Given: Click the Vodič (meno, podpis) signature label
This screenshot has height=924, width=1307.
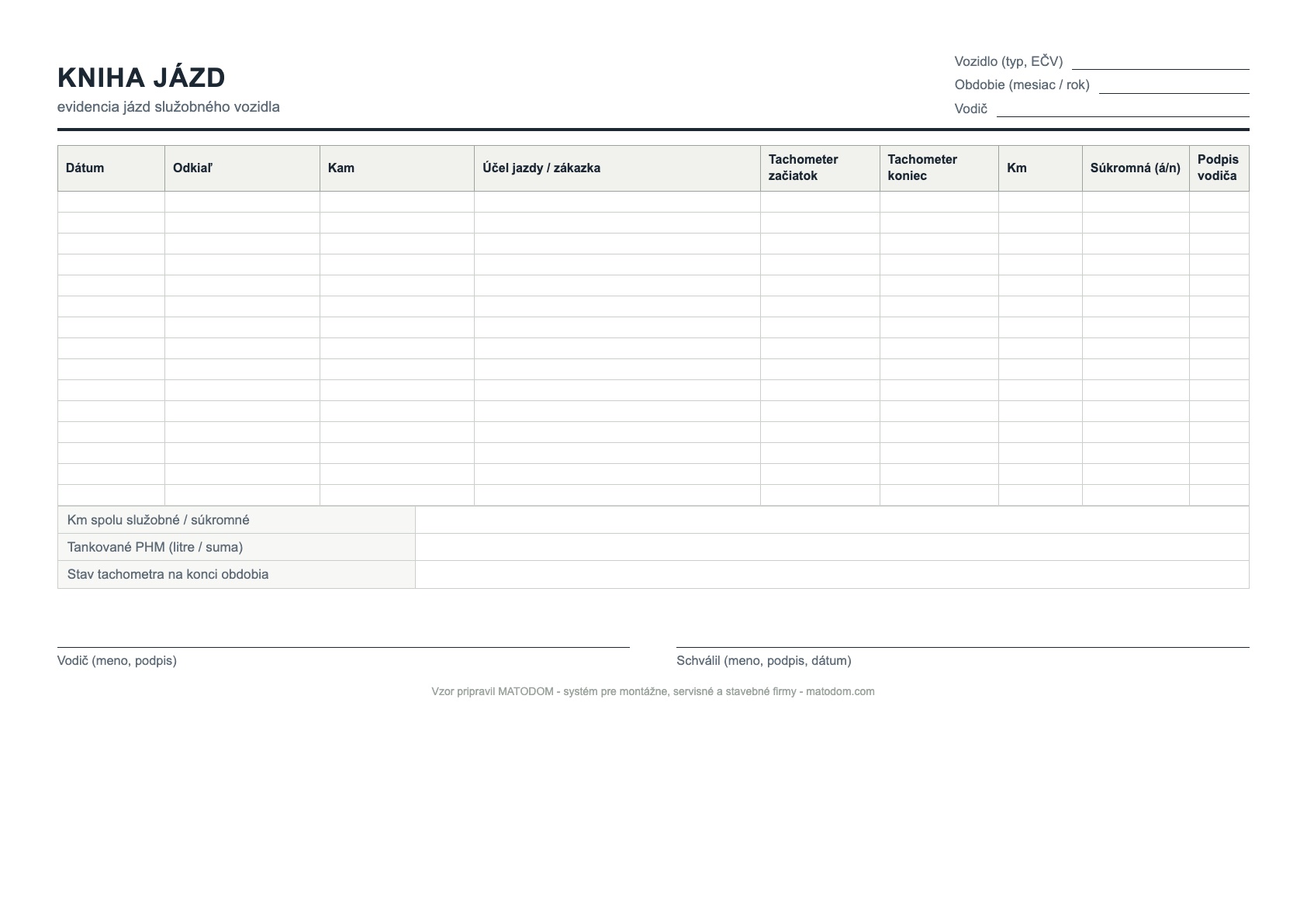Looking at the screenshot, I should point(117,661).
